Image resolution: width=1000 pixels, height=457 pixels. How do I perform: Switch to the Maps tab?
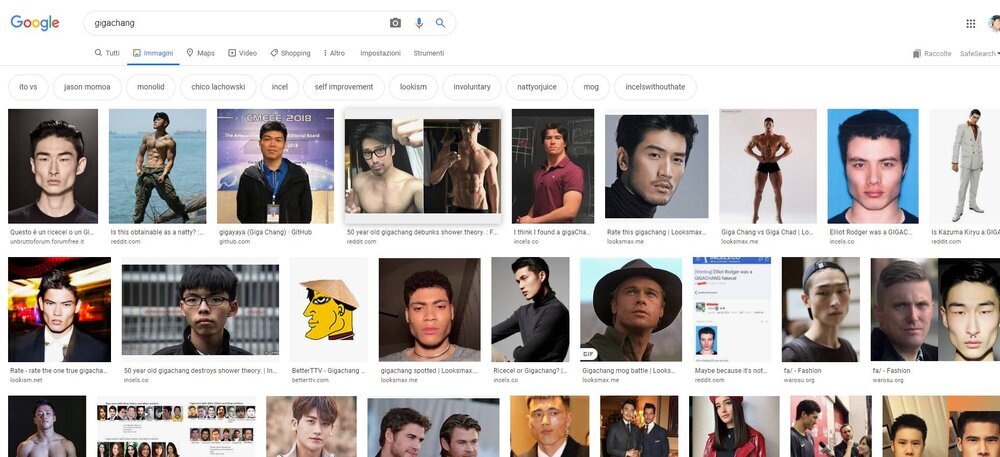200,53
